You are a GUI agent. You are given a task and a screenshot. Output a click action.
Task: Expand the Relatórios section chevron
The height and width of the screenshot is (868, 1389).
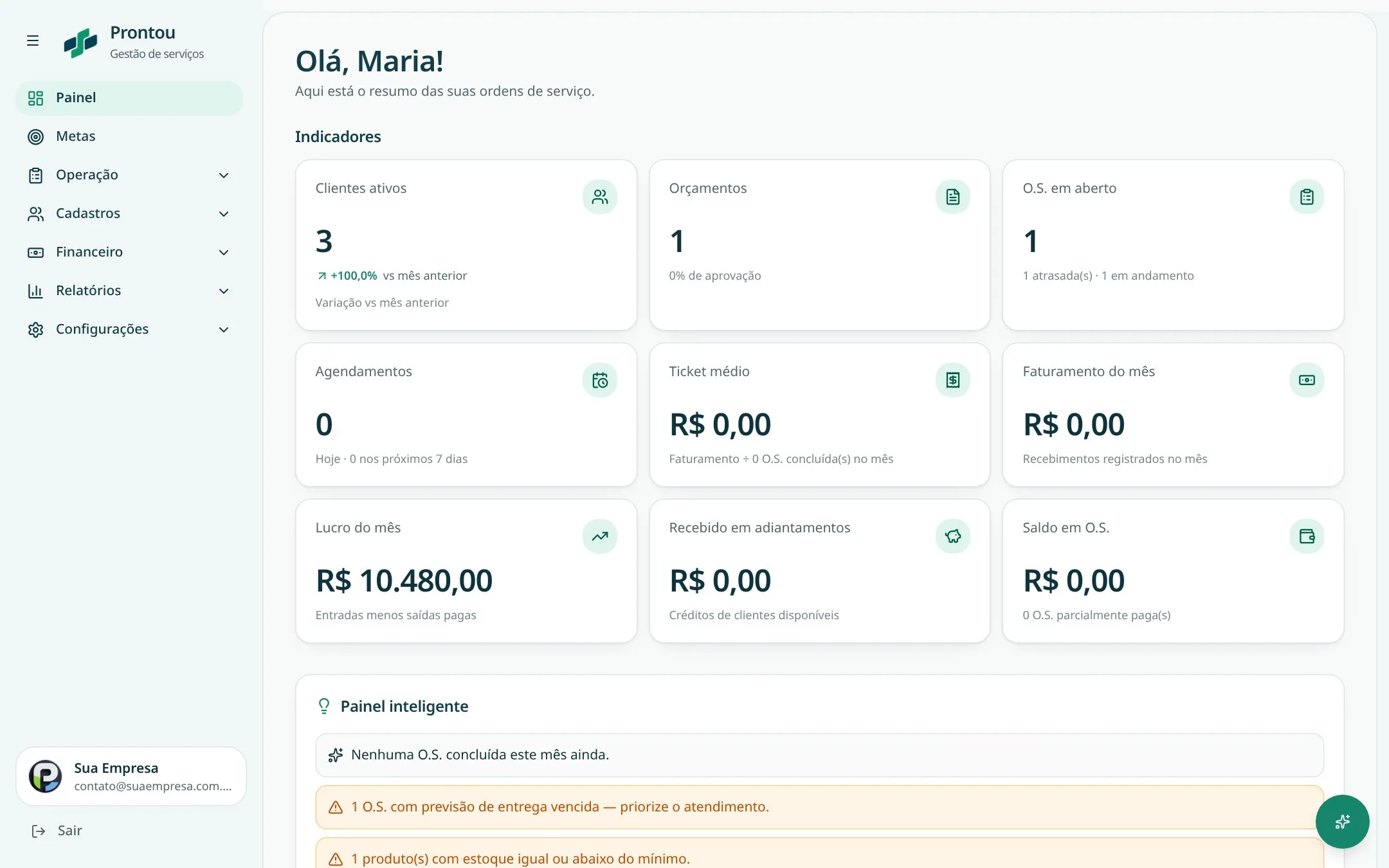(x=224, y=291)
